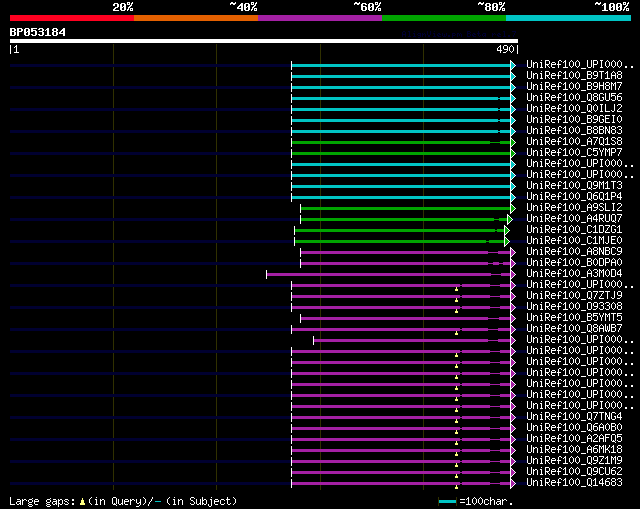640x509 pixels.
Task: Select hit label UniRef100_A7Q1S8
Action: click(x=574, y=142)
